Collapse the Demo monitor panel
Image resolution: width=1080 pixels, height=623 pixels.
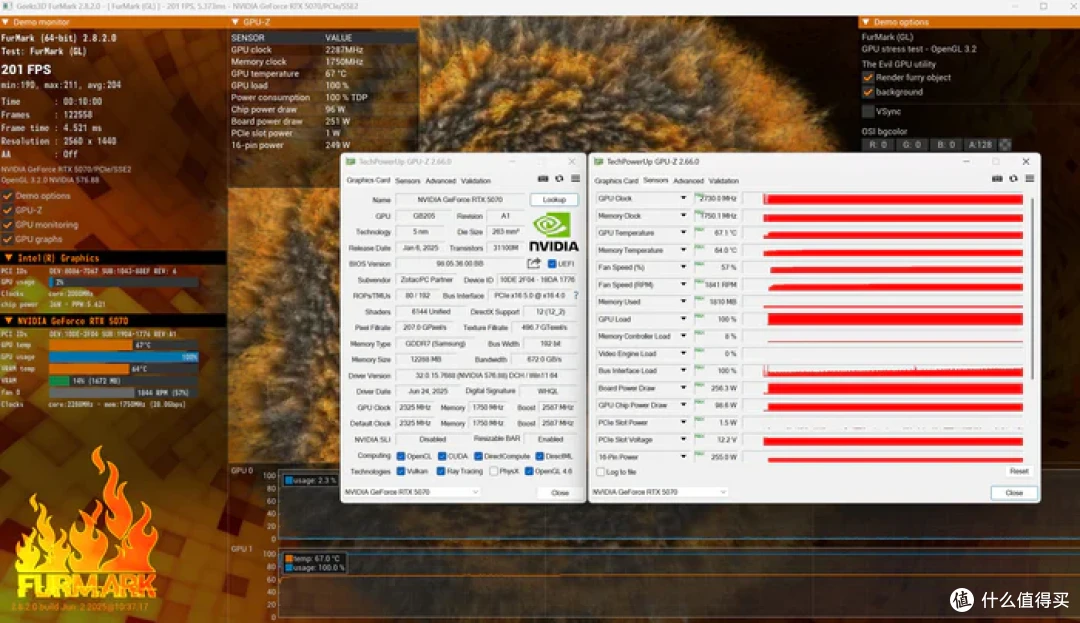click(x=6, y=22)
